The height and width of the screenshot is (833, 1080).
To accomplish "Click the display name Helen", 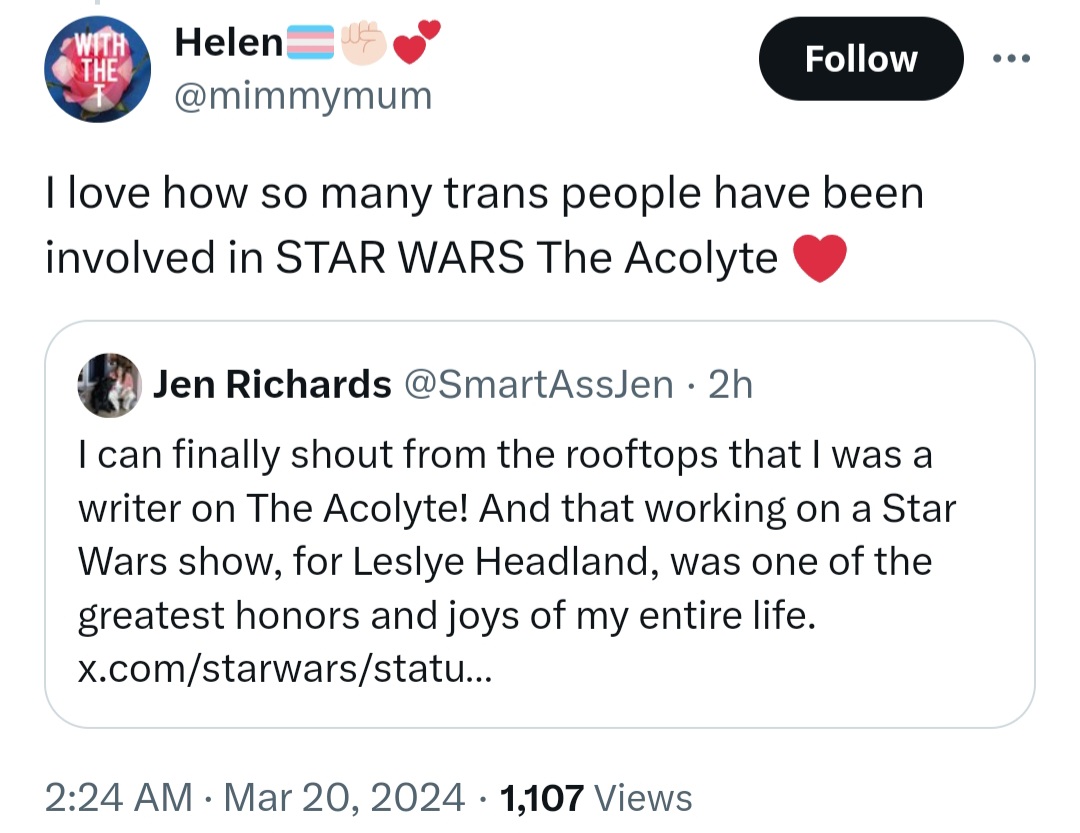I will pyautogui.click(x=229, y=43).
